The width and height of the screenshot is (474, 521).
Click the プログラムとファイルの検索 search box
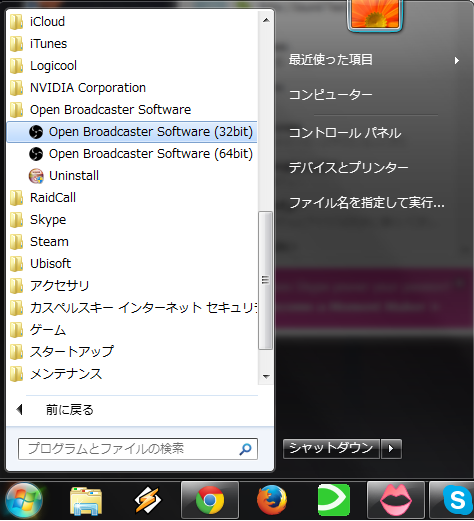pos(138,449)
